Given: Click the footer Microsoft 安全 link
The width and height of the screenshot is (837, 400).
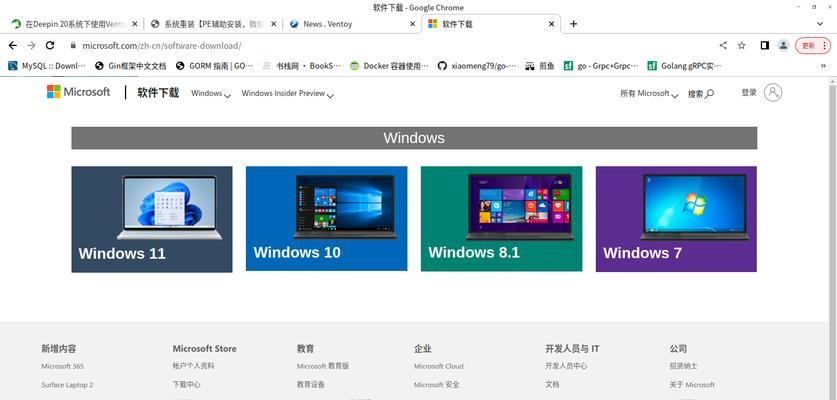Looking at the screenshot, I should [x=437, y=385].
